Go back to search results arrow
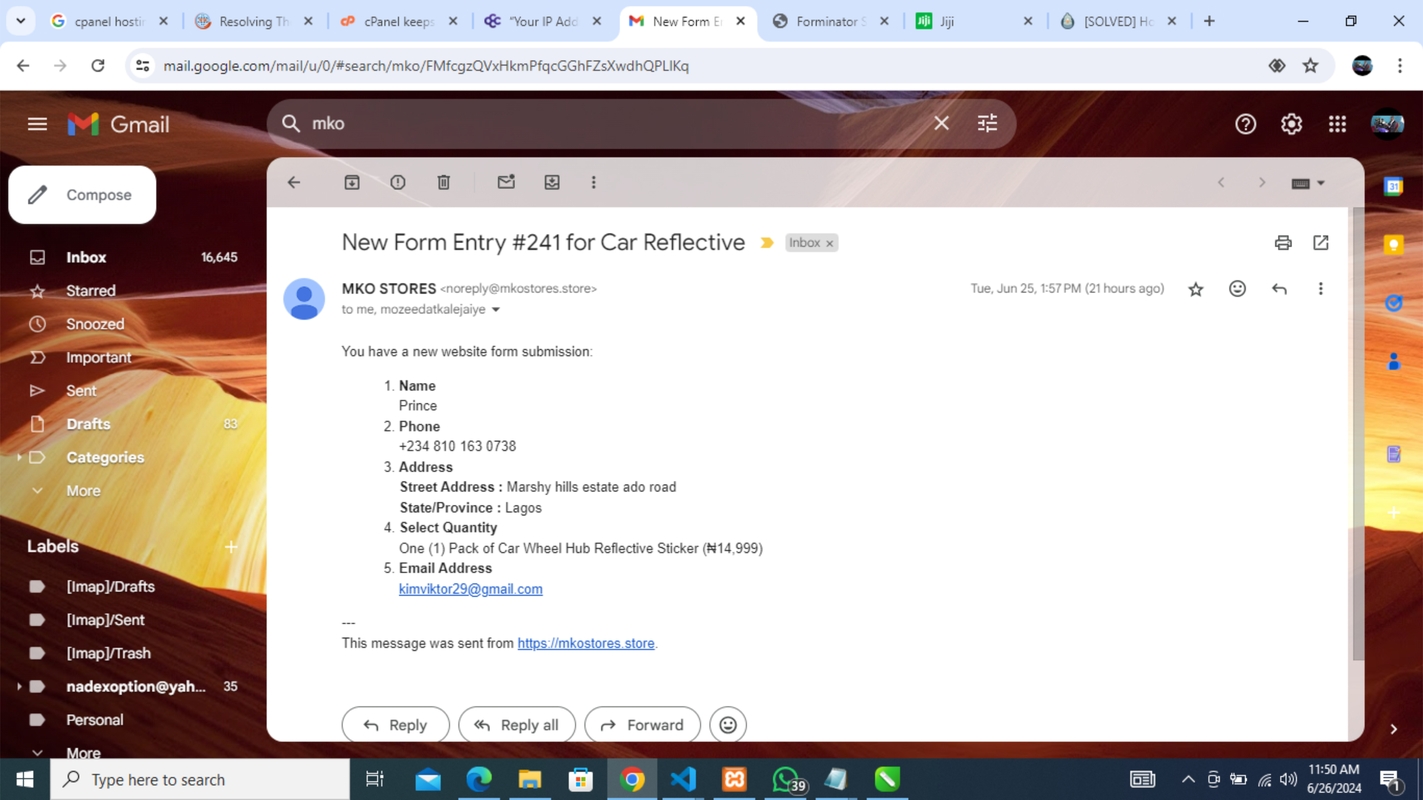This screenshot has width=1423, height=800. click(x=294, y=183)
